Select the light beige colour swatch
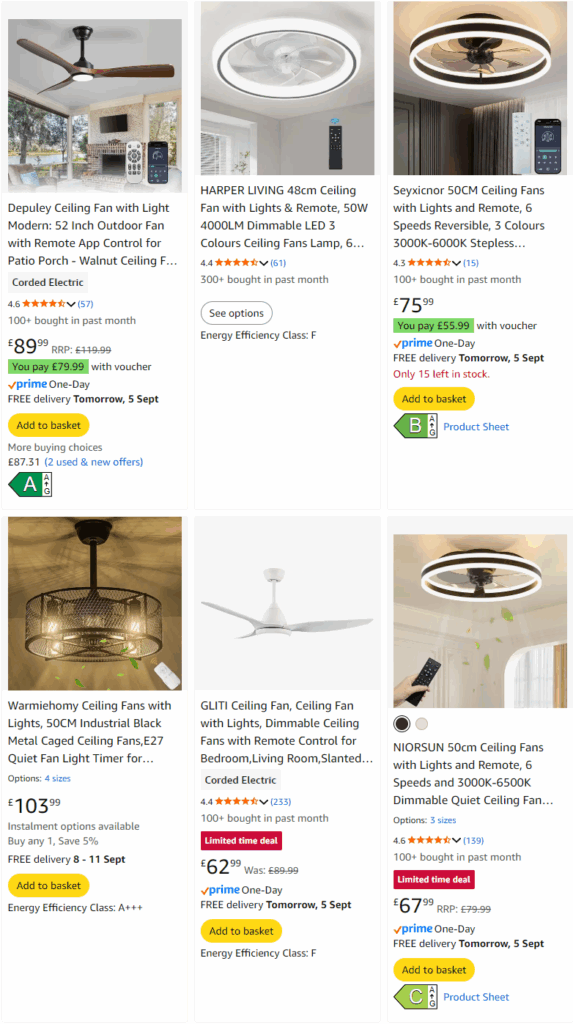Image resolution: width=573 pixels, height=1024 pixels. [421, 724]
